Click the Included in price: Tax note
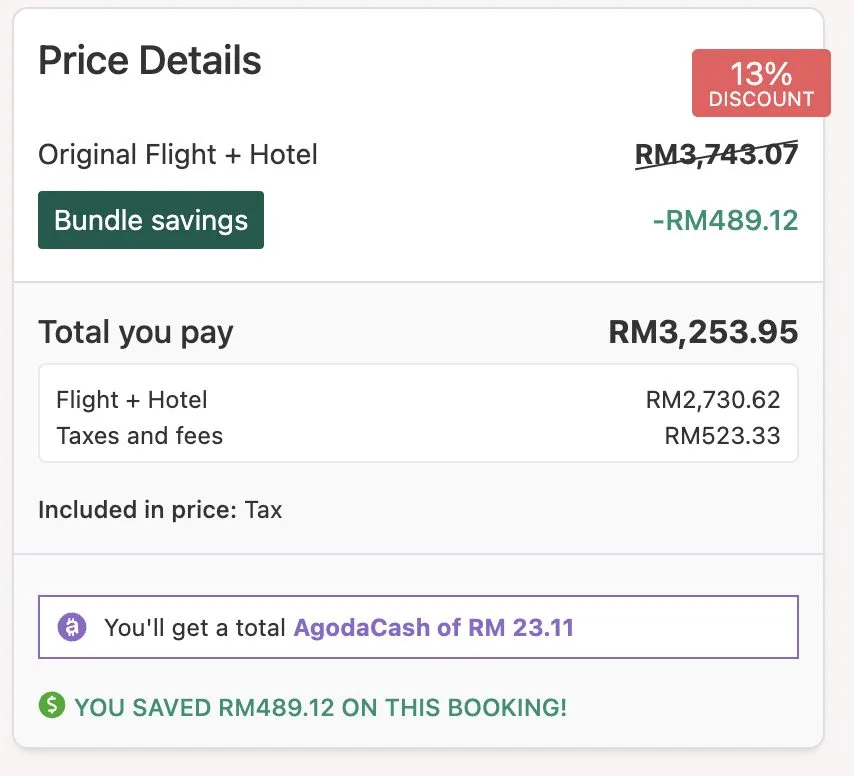Viewport: 854px width, 776px height. (160, 510)
